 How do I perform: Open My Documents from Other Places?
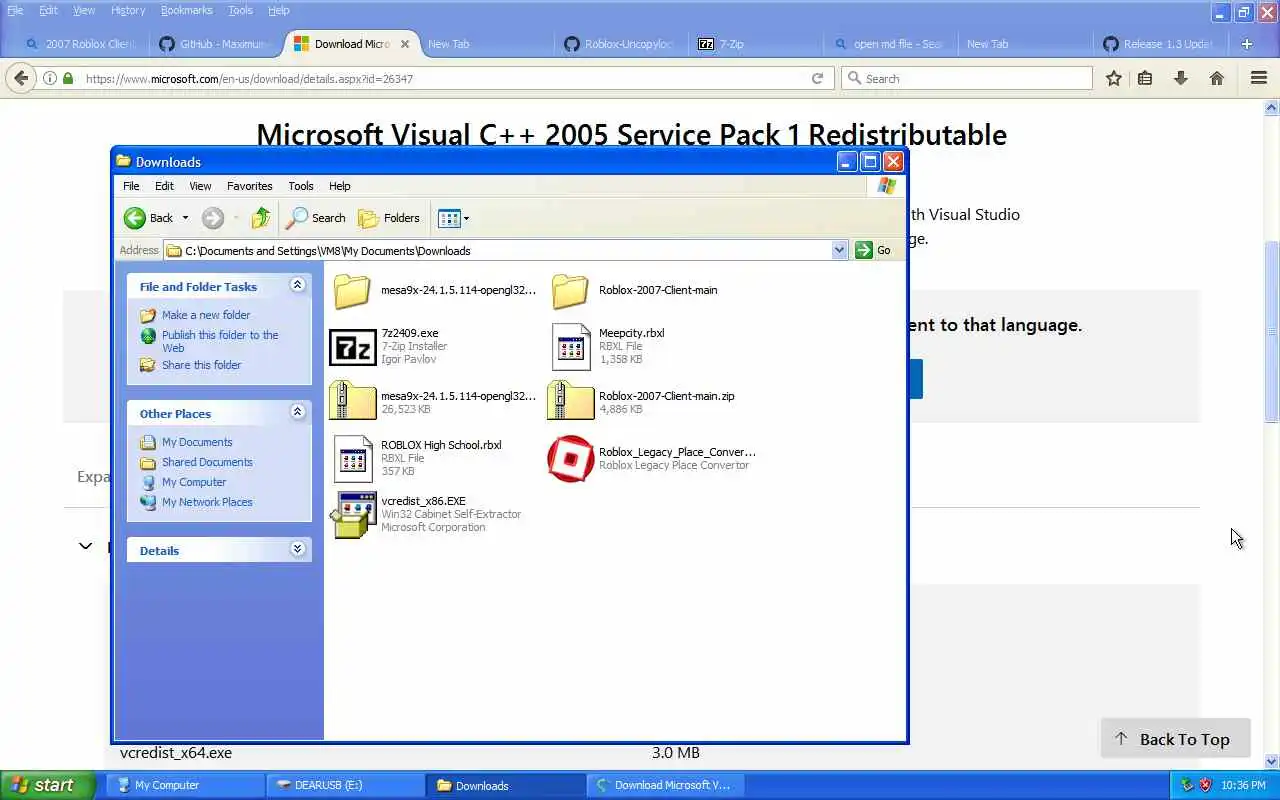click(x=197, y=442)
